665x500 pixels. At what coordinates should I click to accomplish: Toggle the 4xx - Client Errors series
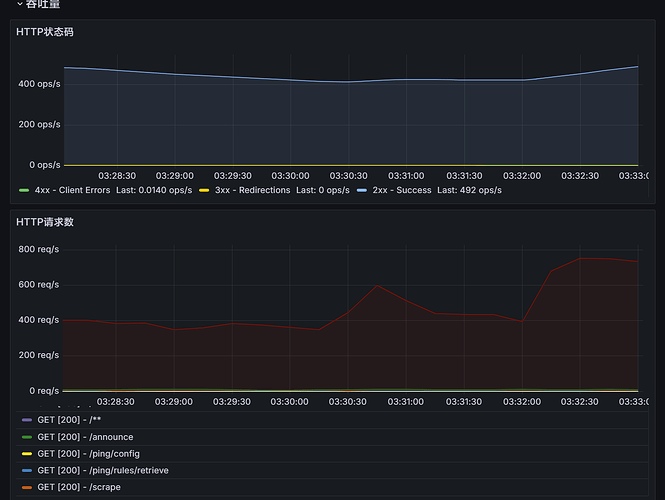76,190
